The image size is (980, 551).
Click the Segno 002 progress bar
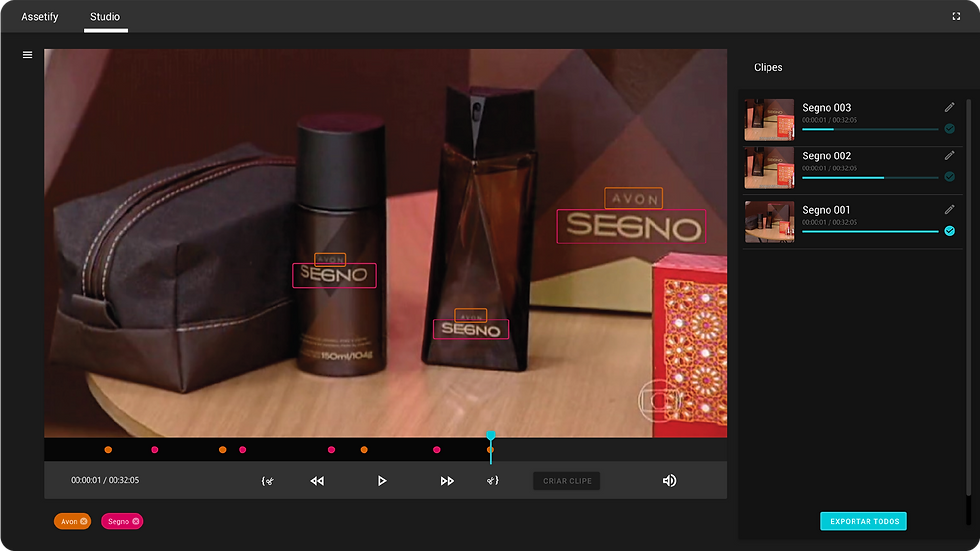(x=870, y=177)
